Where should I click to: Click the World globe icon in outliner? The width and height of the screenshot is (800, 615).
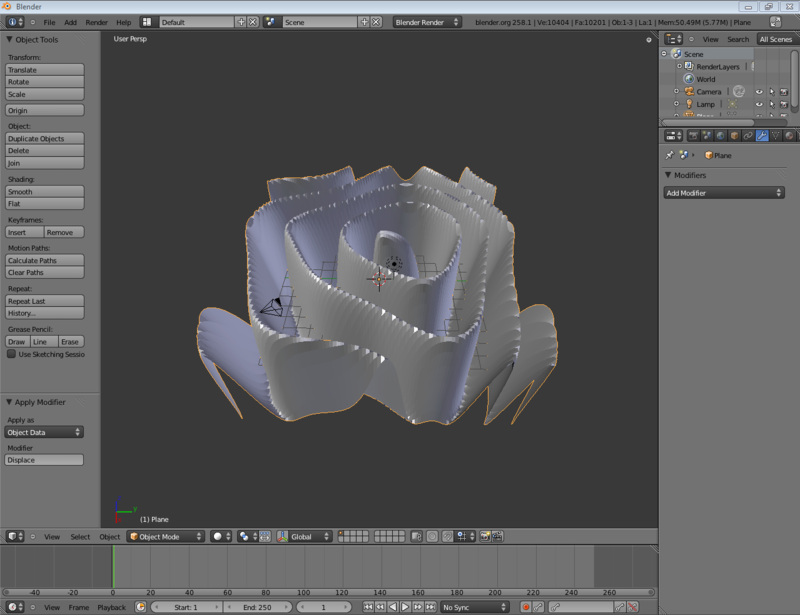tap(689, 79)
